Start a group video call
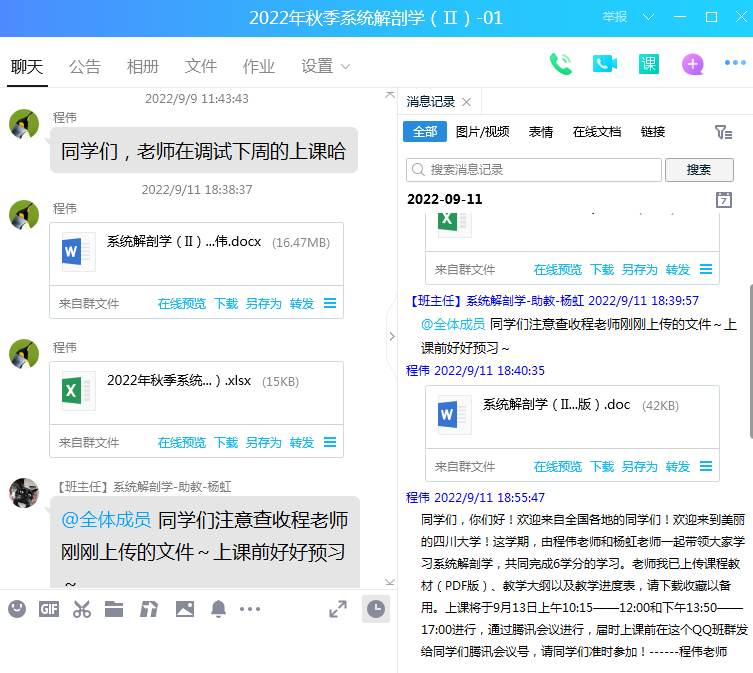 click(x=604, y=64)
